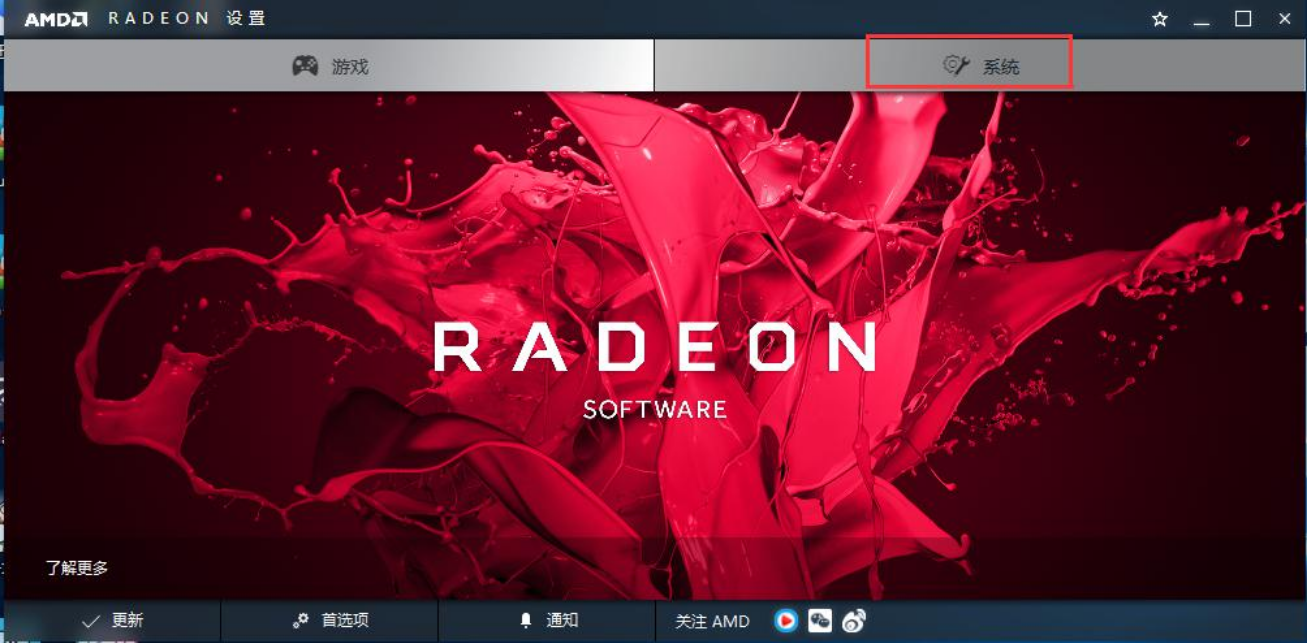The width and height of the screenshot is (1307, 643).
Task: Click the gamepad icon in the Gaming tab
Action: [305, 66]
